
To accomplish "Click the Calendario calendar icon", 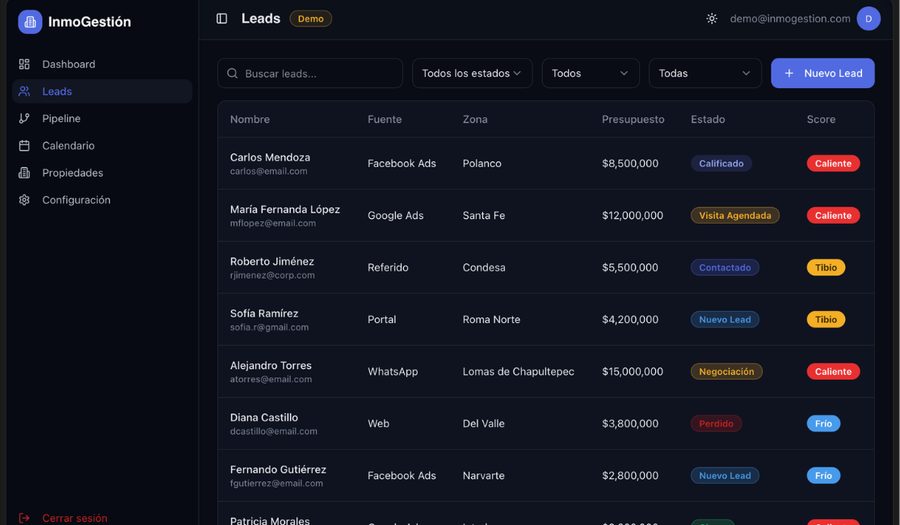I will (x=24, y=146).
